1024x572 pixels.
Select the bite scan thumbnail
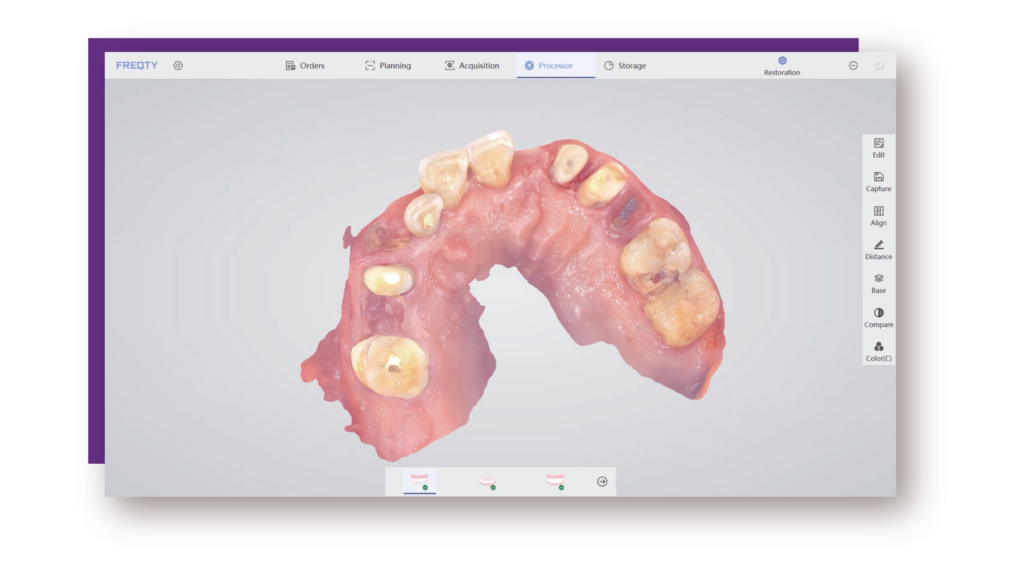coord(555,482)
